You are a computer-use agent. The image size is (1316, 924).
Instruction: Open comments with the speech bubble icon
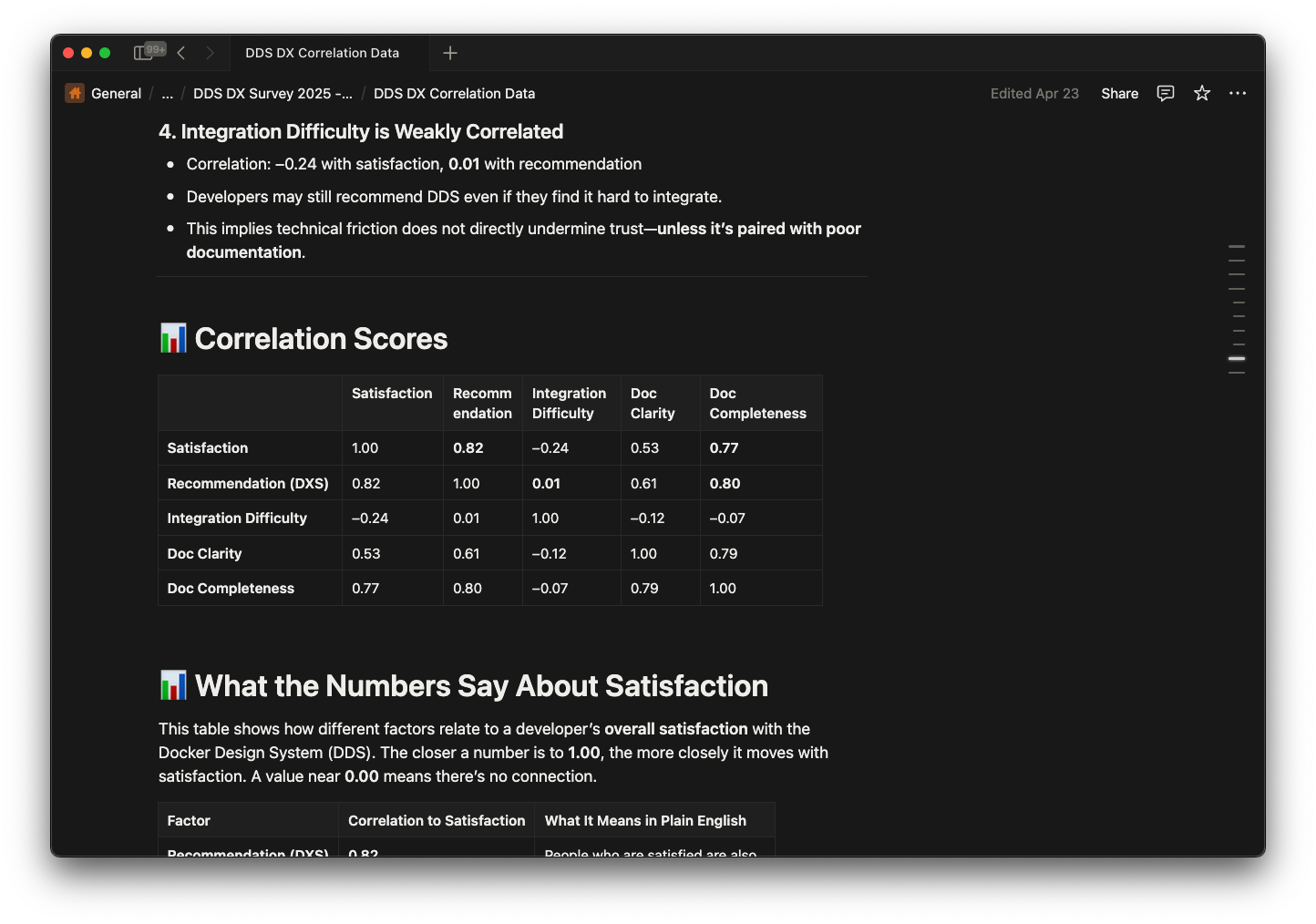point(1165,93)
